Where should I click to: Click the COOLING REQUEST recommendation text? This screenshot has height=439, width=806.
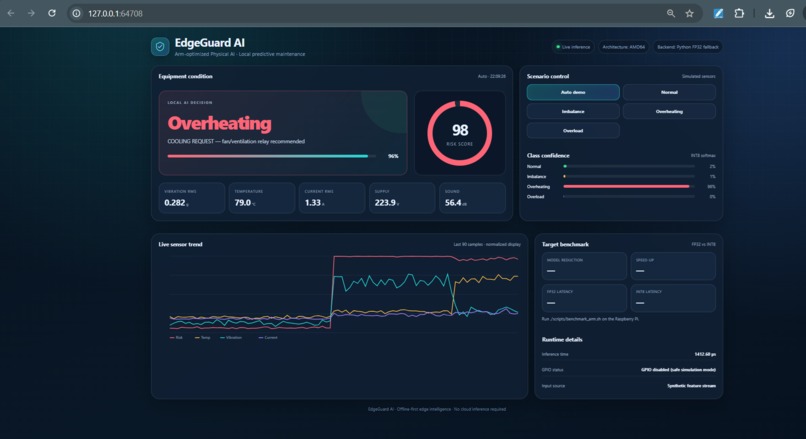[x=236, y=141]
